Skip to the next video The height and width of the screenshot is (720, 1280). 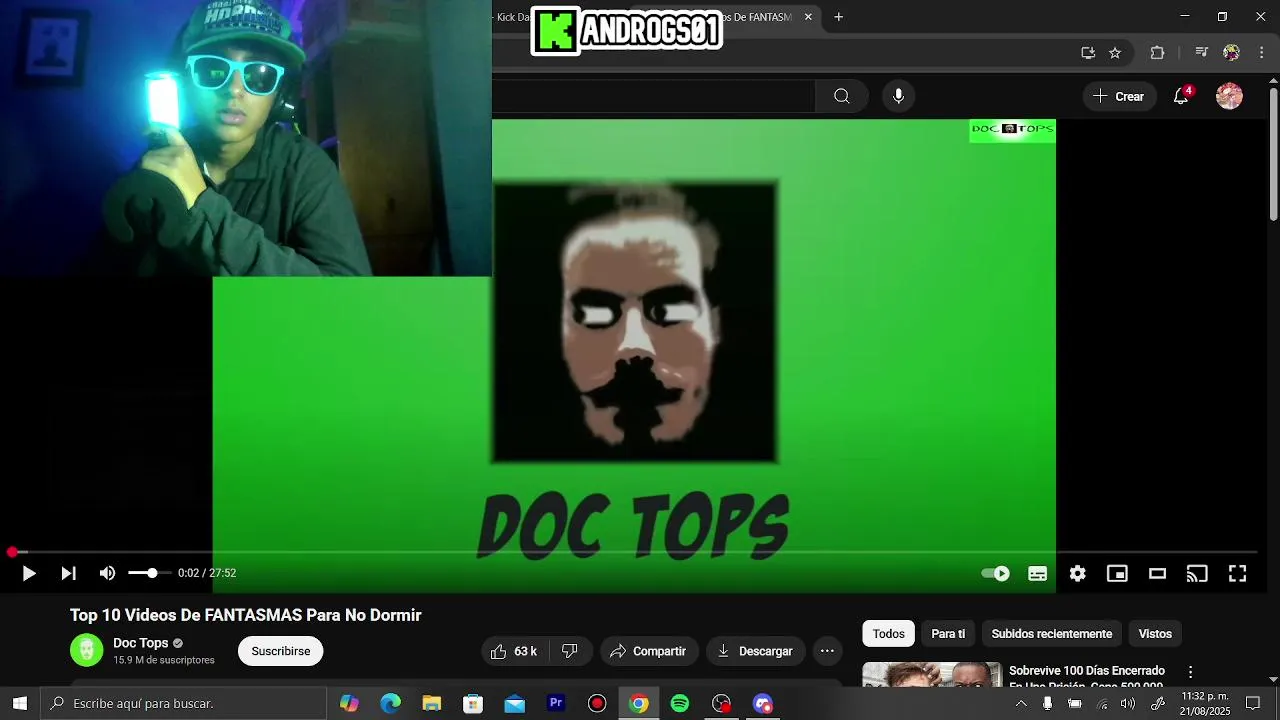(x=68, y=573)
